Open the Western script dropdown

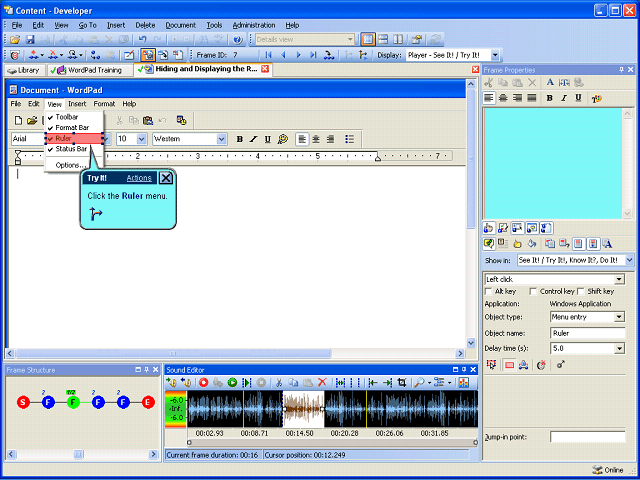(x=222, y=139)
